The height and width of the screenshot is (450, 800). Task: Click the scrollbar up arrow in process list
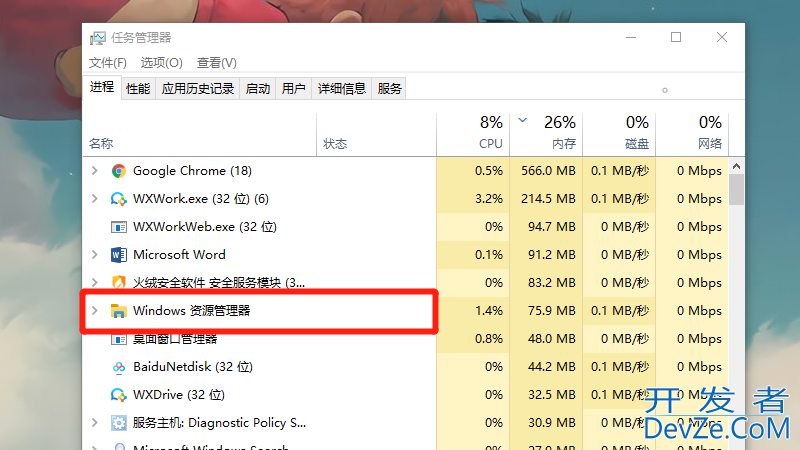click(736, 166)
